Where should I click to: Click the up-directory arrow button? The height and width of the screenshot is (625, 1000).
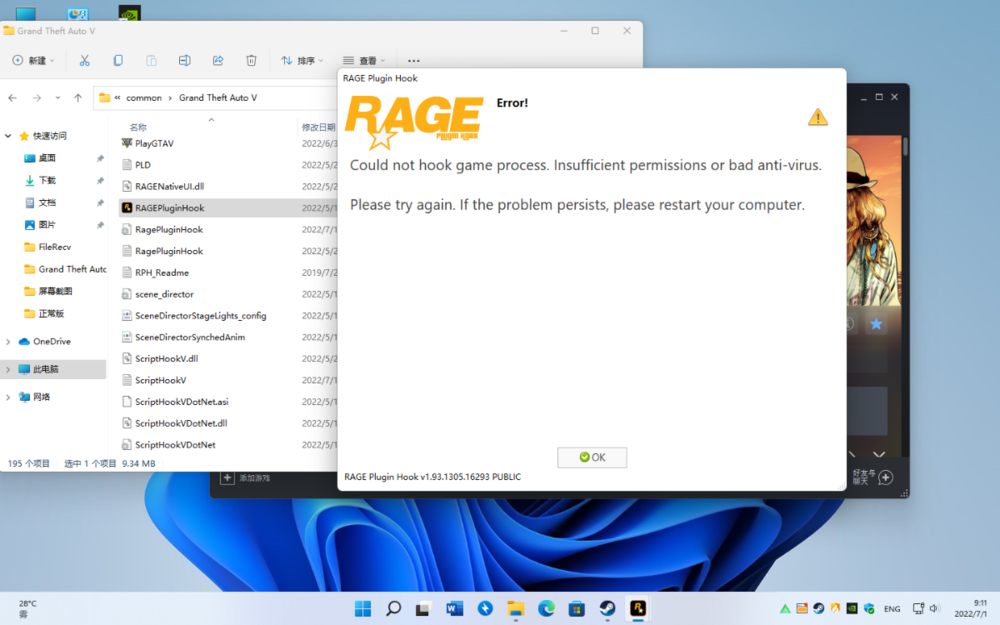pyautogui.click(x=77, y=98)
